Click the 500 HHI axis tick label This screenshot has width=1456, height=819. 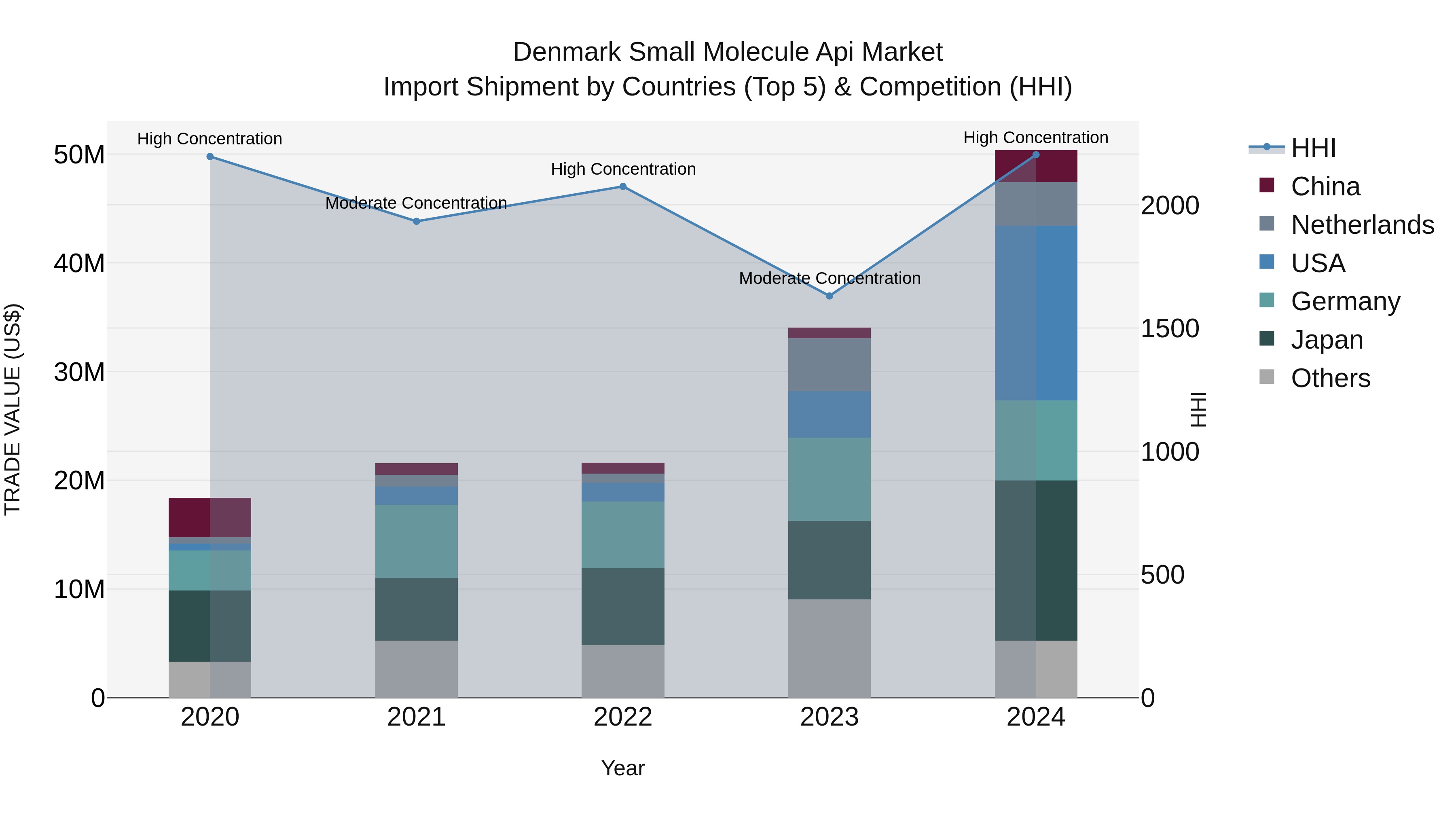tap(1163, 576)
